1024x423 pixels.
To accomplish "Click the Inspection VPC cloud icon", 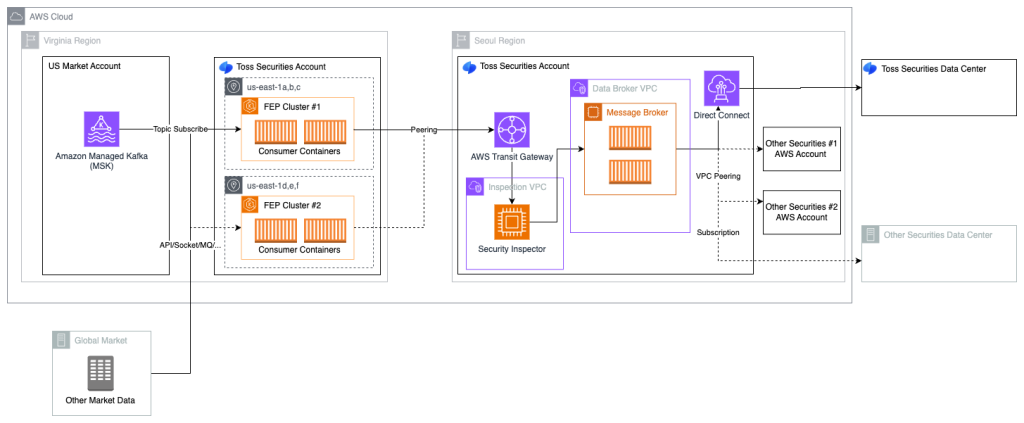I will tap(475, 186).
